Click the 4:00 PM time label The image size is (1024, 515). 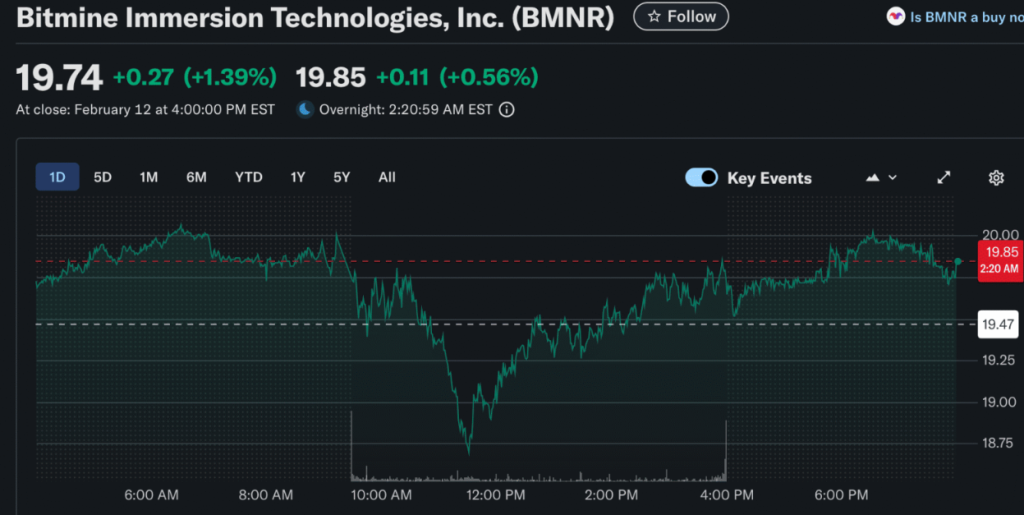click(727, 495)
